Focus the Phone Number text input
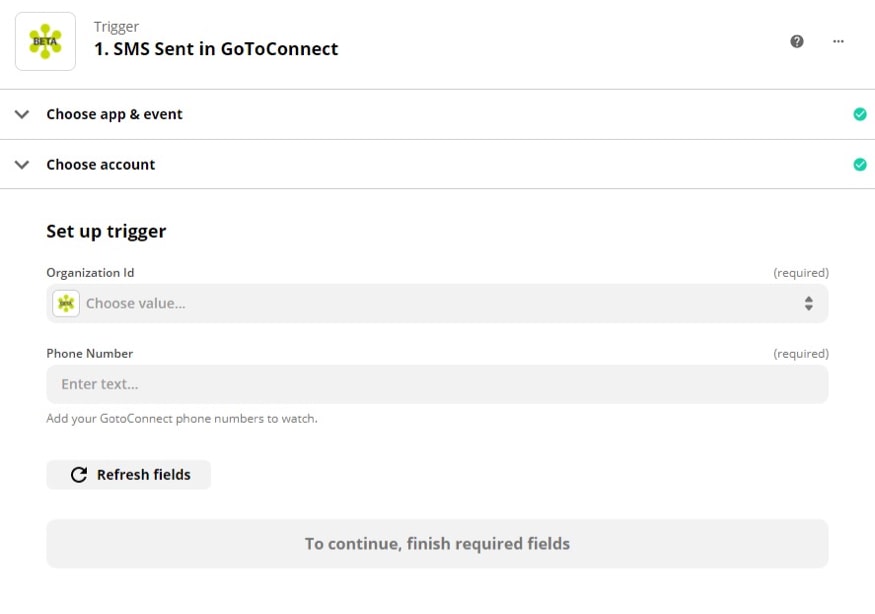875x614 pixels. point(437,384)
